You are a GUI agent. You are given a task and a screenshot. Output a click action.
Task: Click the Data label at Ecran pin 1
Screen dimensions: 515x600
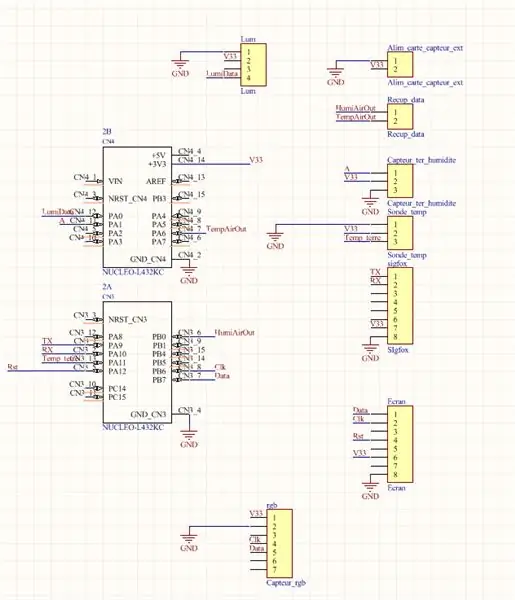tap(360, 410)
